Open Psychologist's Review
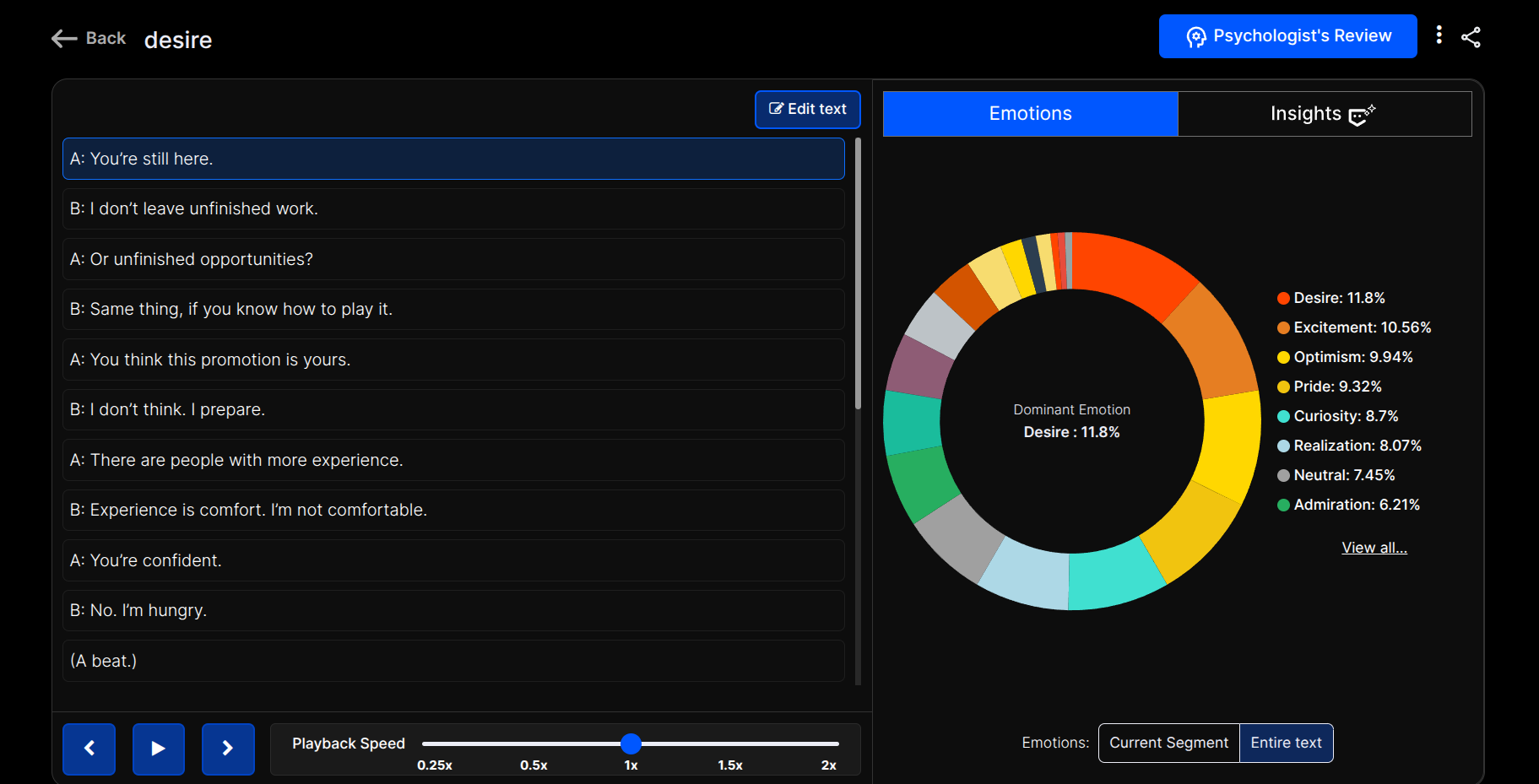 [1287, 36]
